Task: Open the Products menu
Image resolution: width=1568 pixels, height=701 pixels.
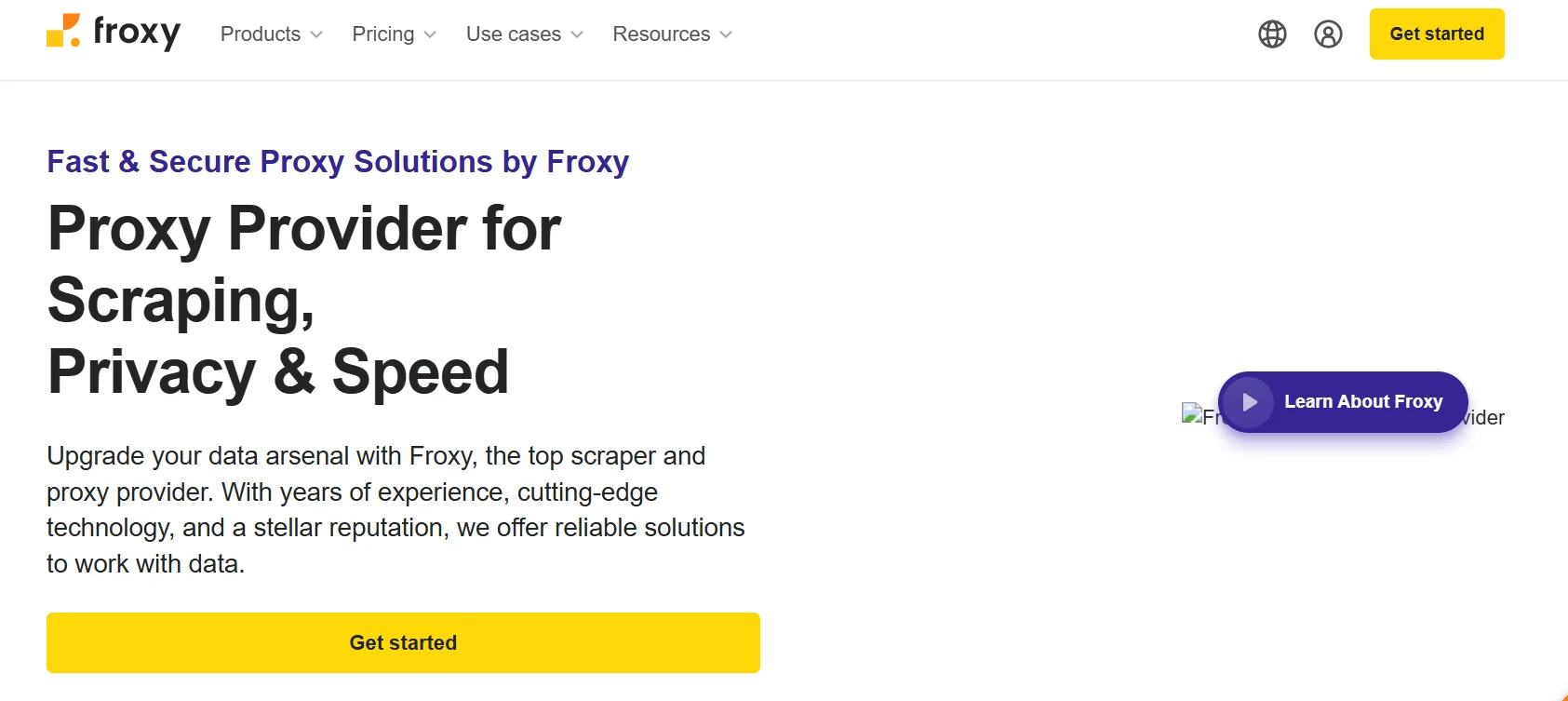Action: [261, 34]
